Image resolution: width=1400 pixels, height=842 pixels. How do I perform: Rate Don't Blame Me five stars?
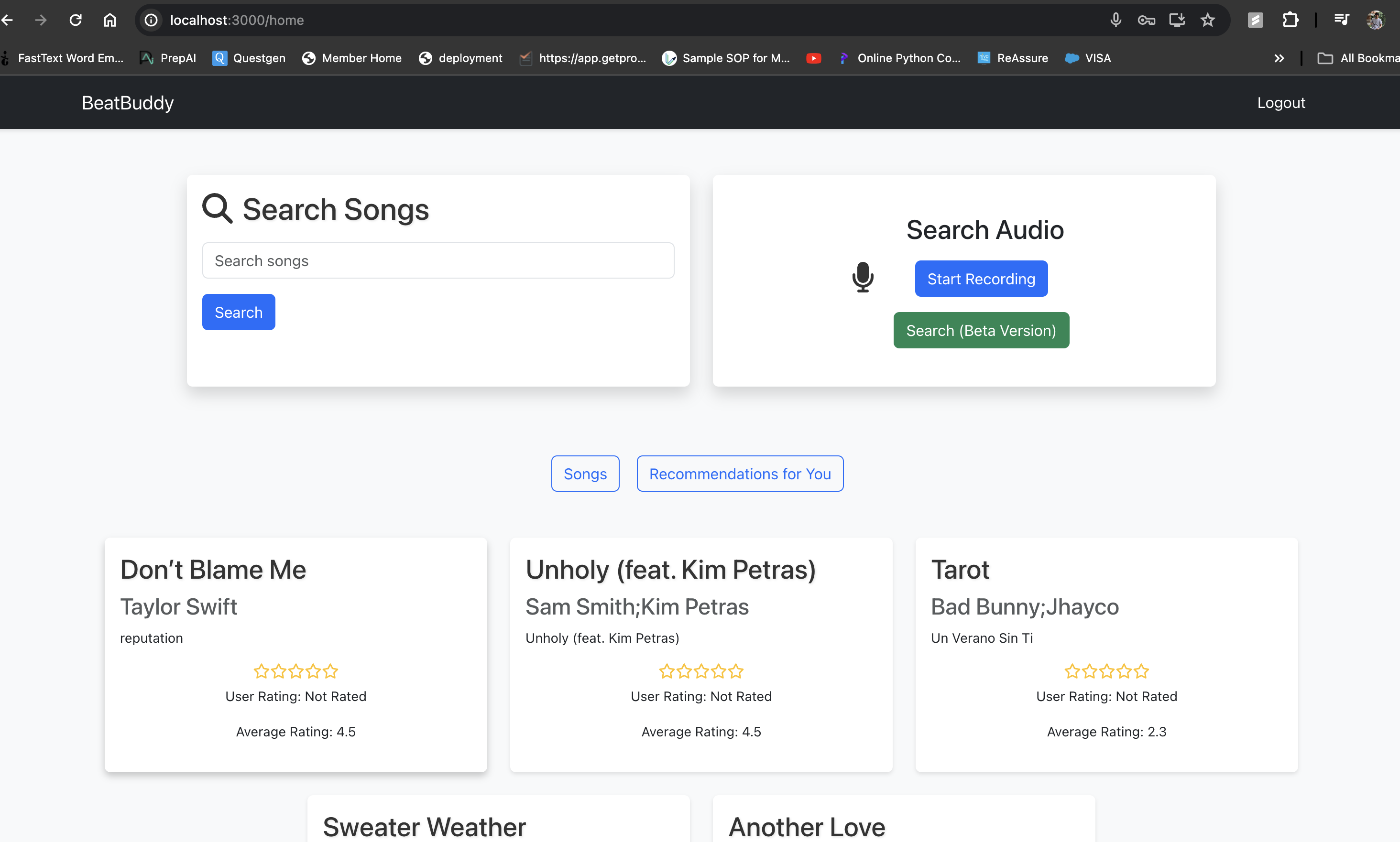330,671
